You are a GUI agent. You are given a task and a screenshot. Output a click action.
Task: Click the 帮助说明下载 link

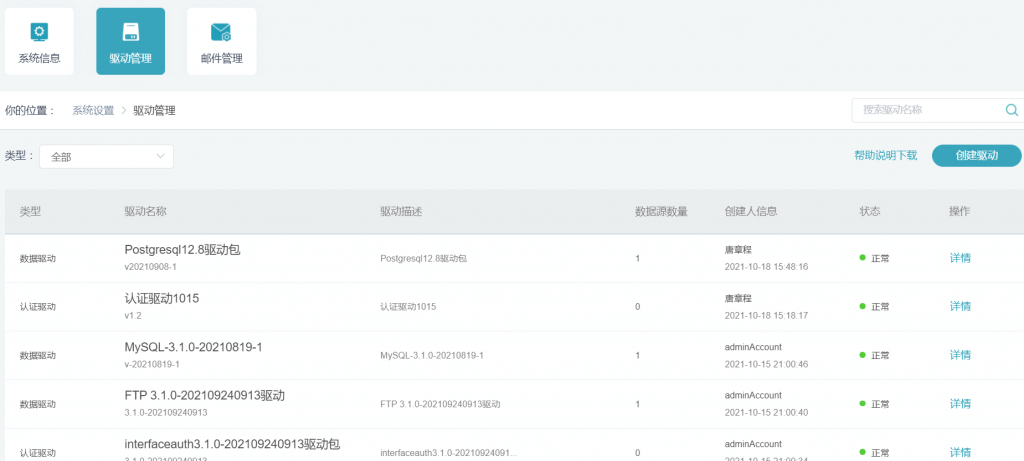pyautogui.click(x=886, y=155)
